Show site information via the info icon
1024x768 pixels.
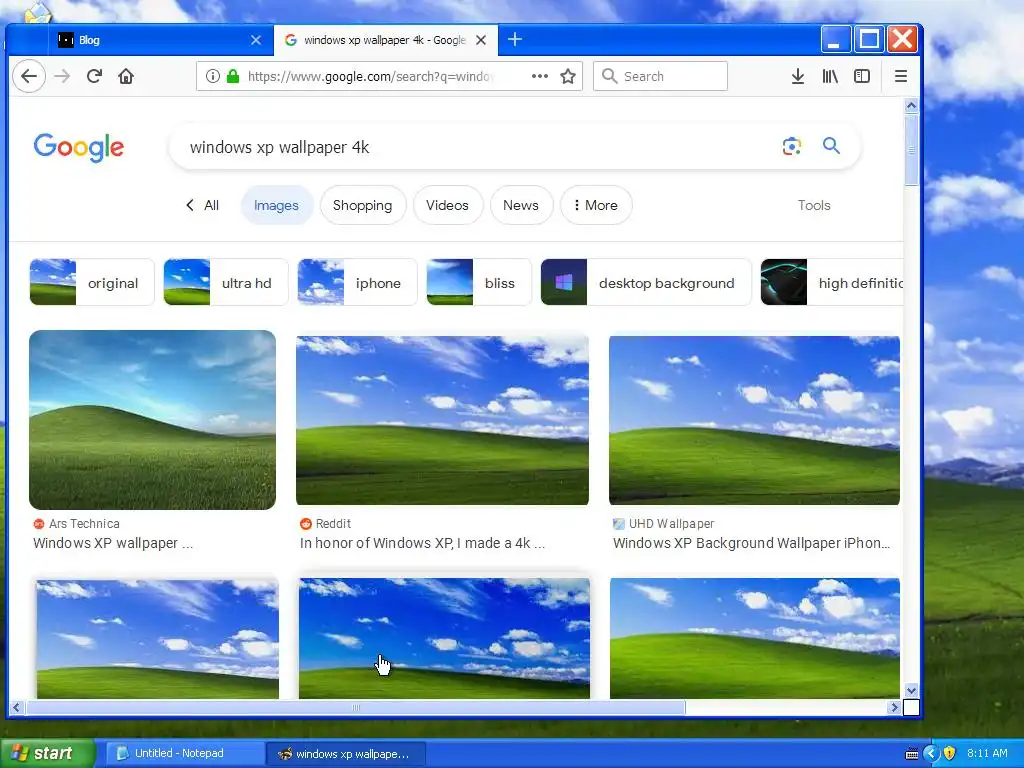212,76
